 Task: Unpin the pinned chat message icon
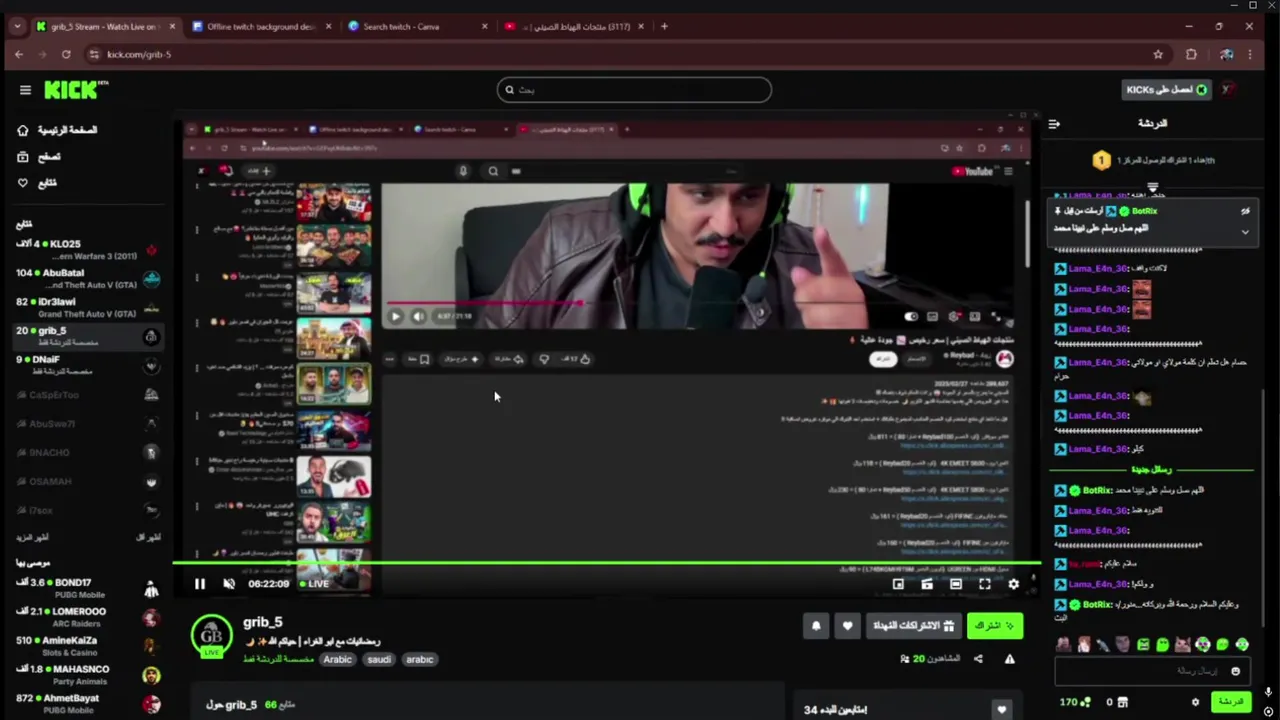tap(1245, 212)
